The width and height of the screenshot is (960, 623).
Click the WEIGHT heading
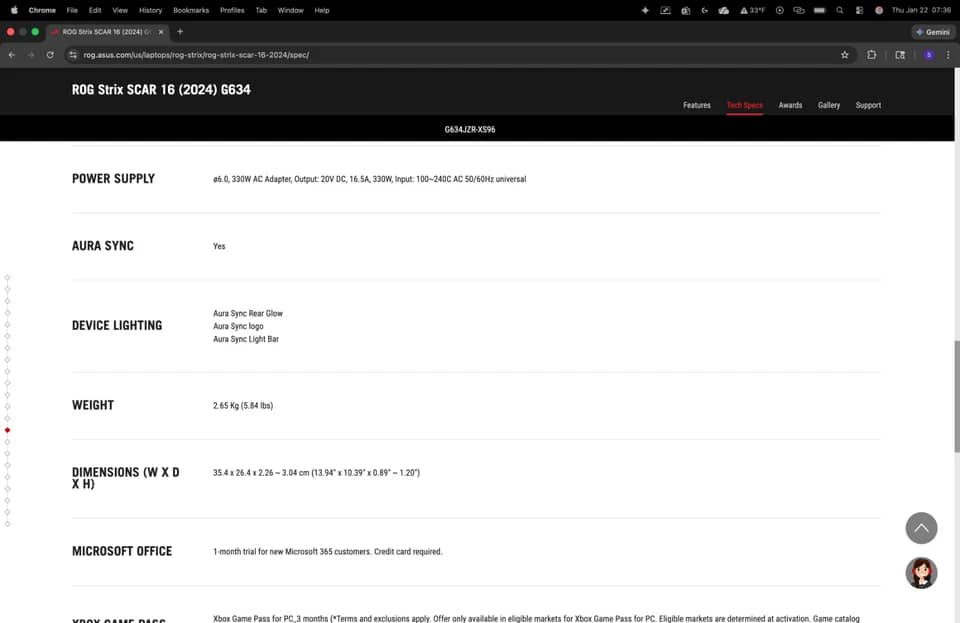click(93, 405)
